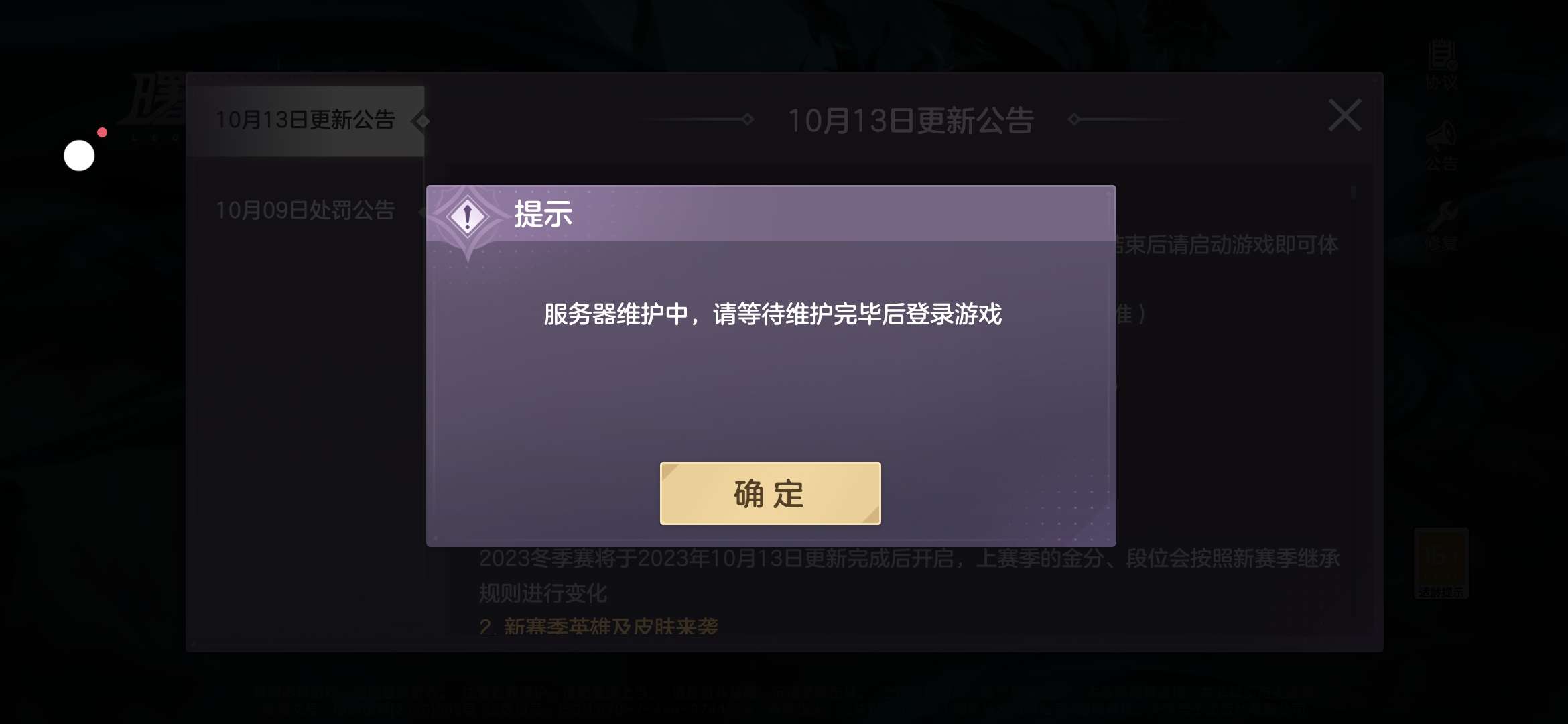Click the warning diamond icon beside 提示
1568x724 pixels.
tap(468, 217)
